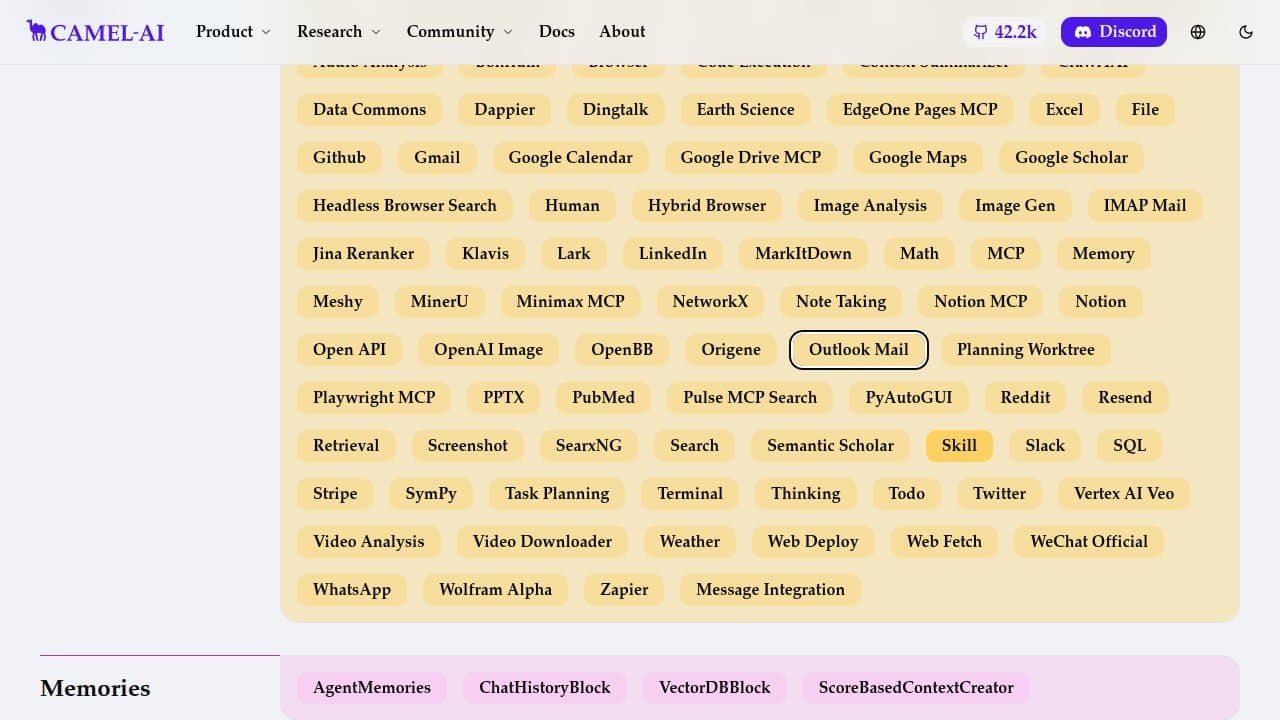Expand the Community dropdown menu
The image size is (1280, 720).
(x=460, y=32)
